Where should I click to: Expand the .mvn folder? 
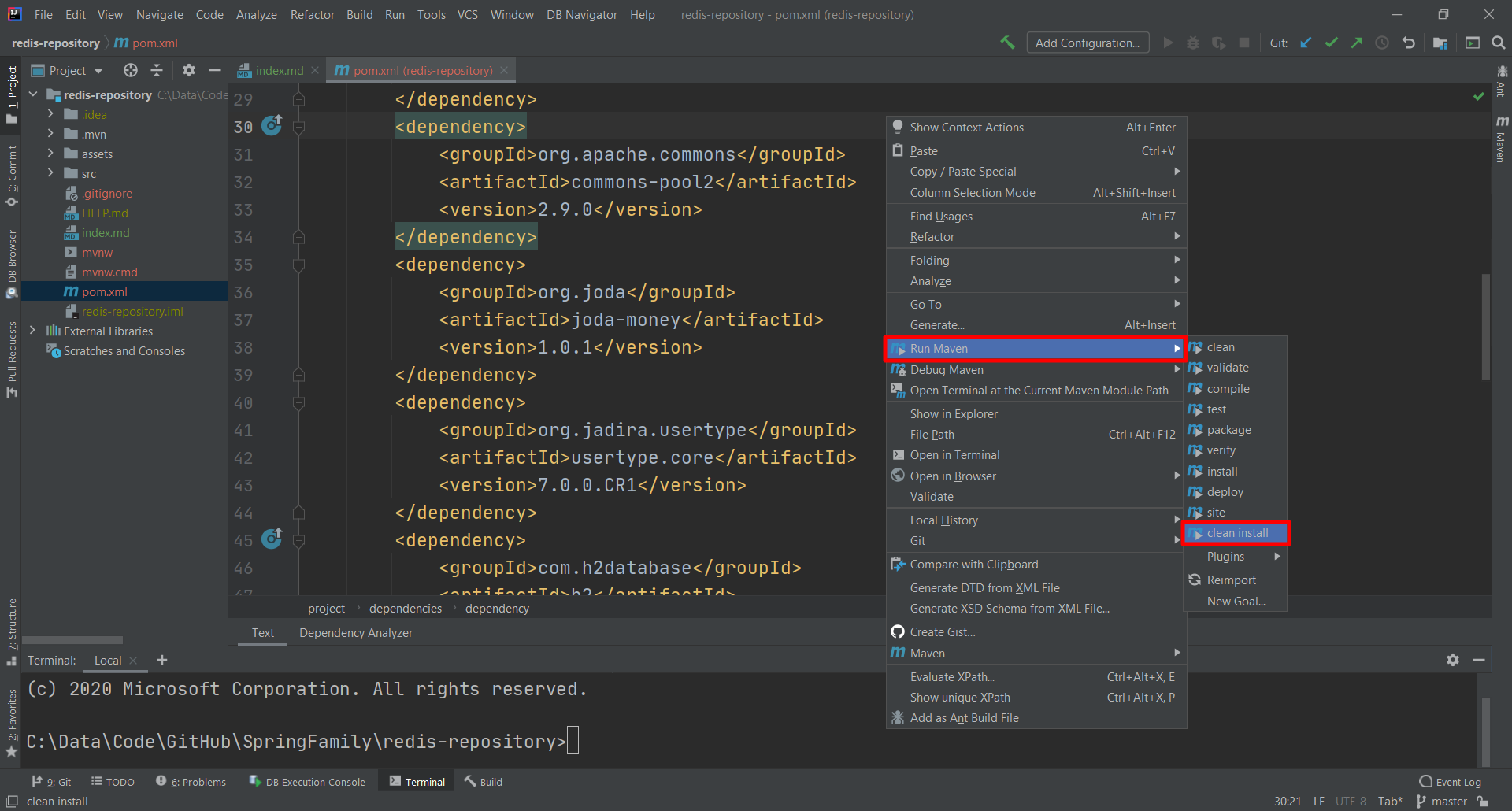50,134
